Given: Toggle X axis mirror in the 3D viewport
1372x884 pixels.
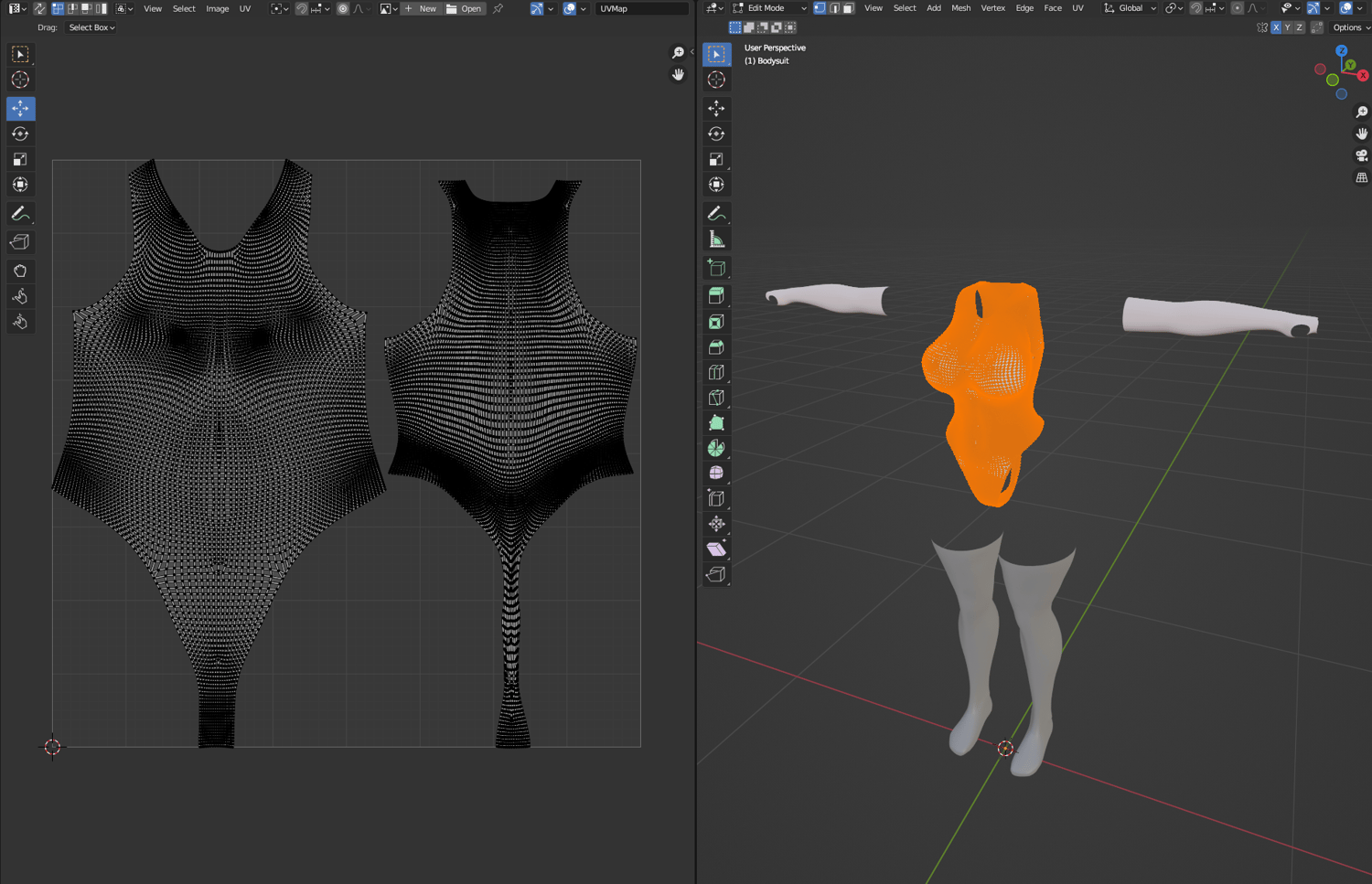Looking at the screenshot, I should pos(1276,27).
